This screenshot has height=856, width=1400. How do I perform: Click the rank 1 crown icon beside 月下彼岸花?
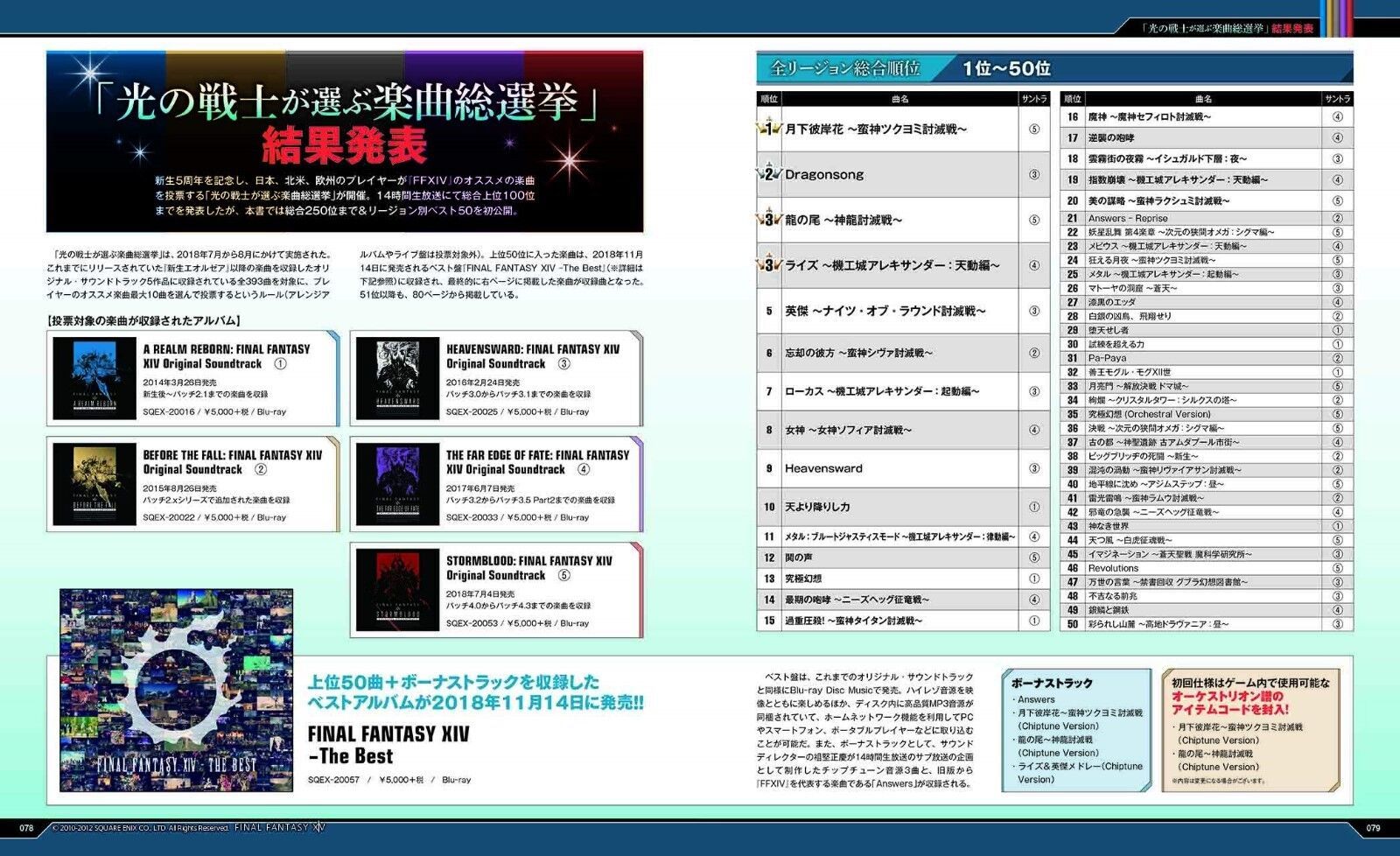coord(768,130)
